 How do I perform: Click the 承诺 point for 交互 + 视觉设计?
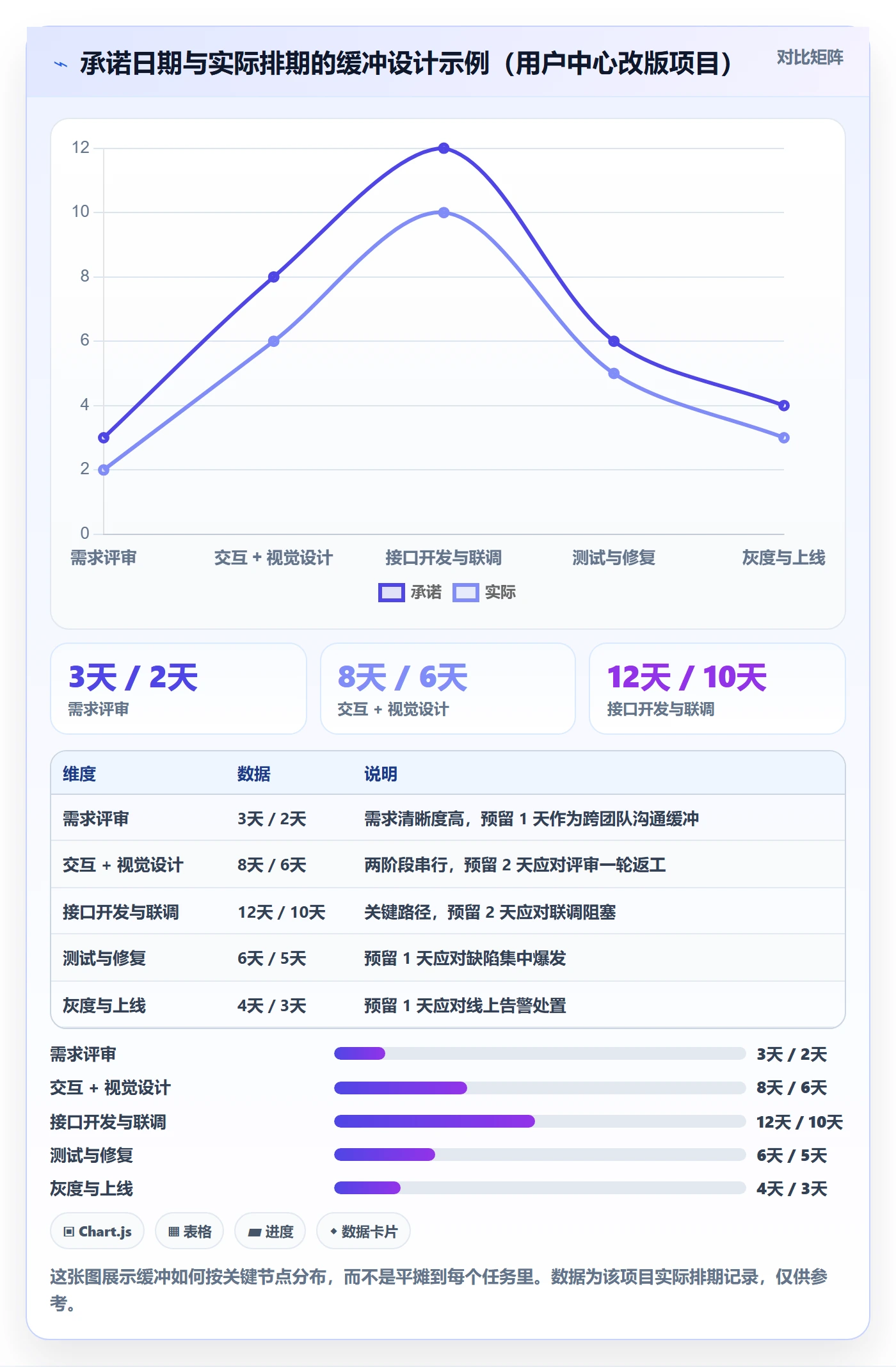click(273, 276)
